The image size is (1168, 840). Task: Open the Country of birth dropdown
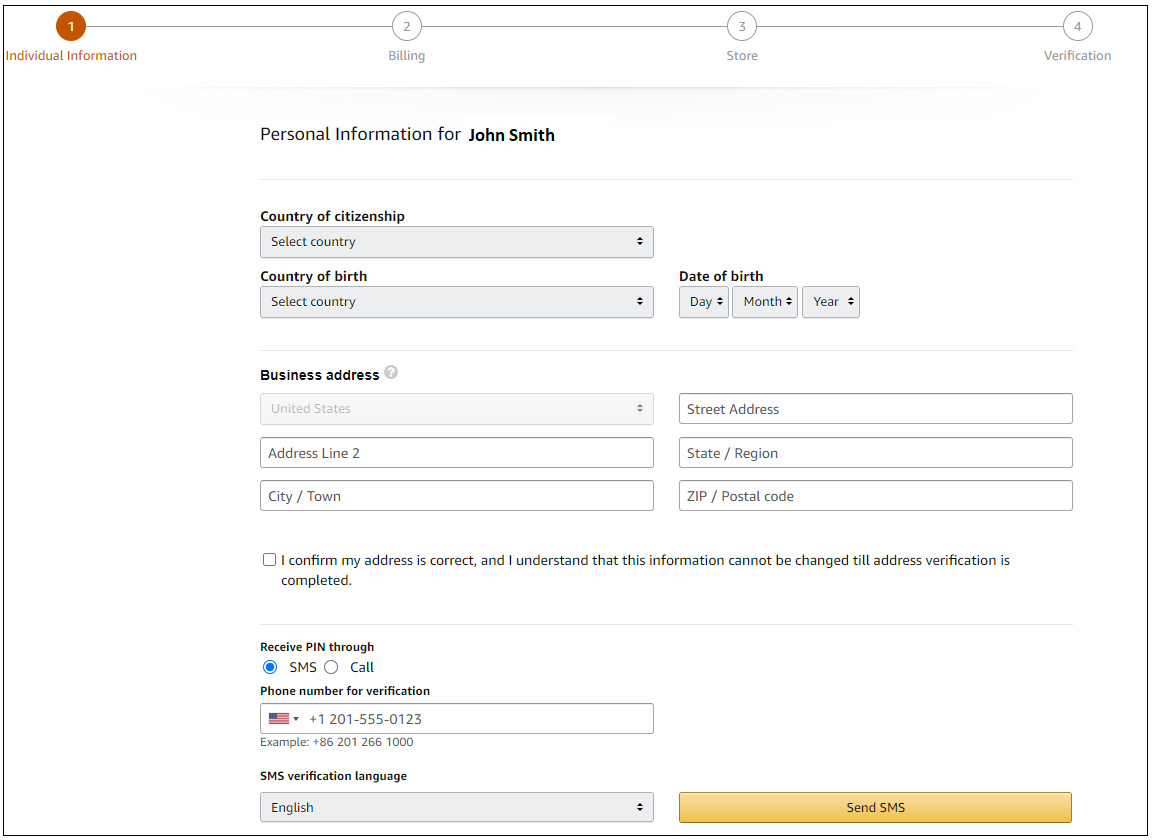pos(456,302)
